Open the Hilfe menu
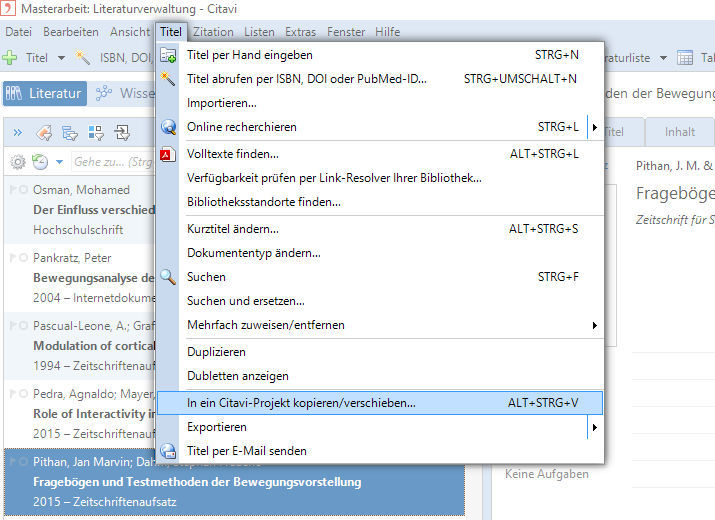This screenshot has height=520, width=715. 388,32
